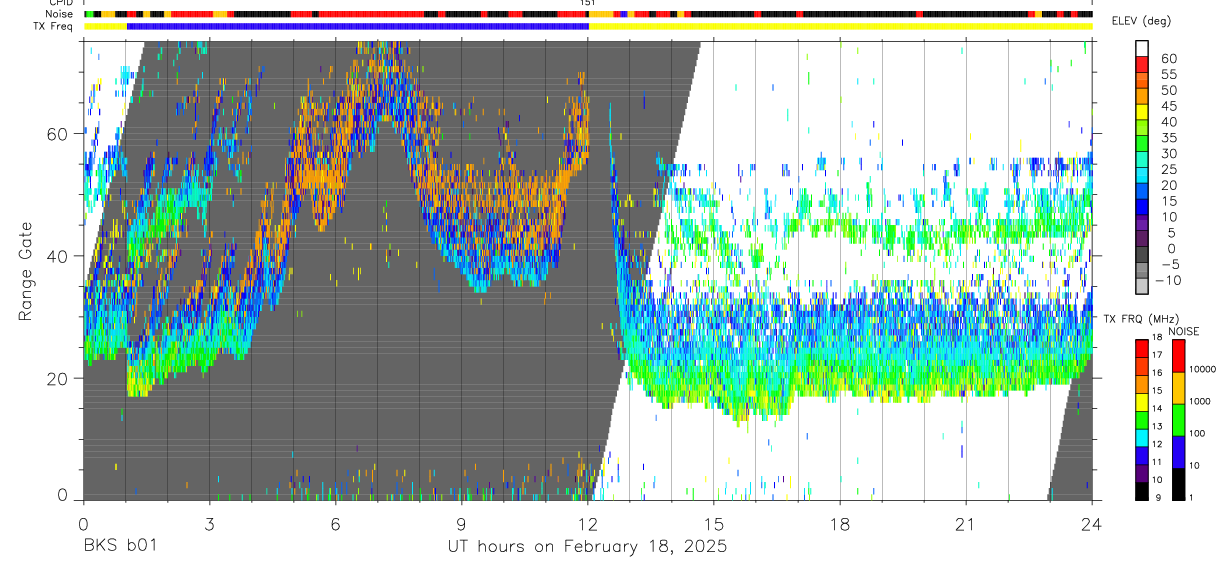This screenshot has width=1228, height=567.
Task: Pick the blue NOISE swatch between 100 and 10
Action: click(x=1179, y=452)
